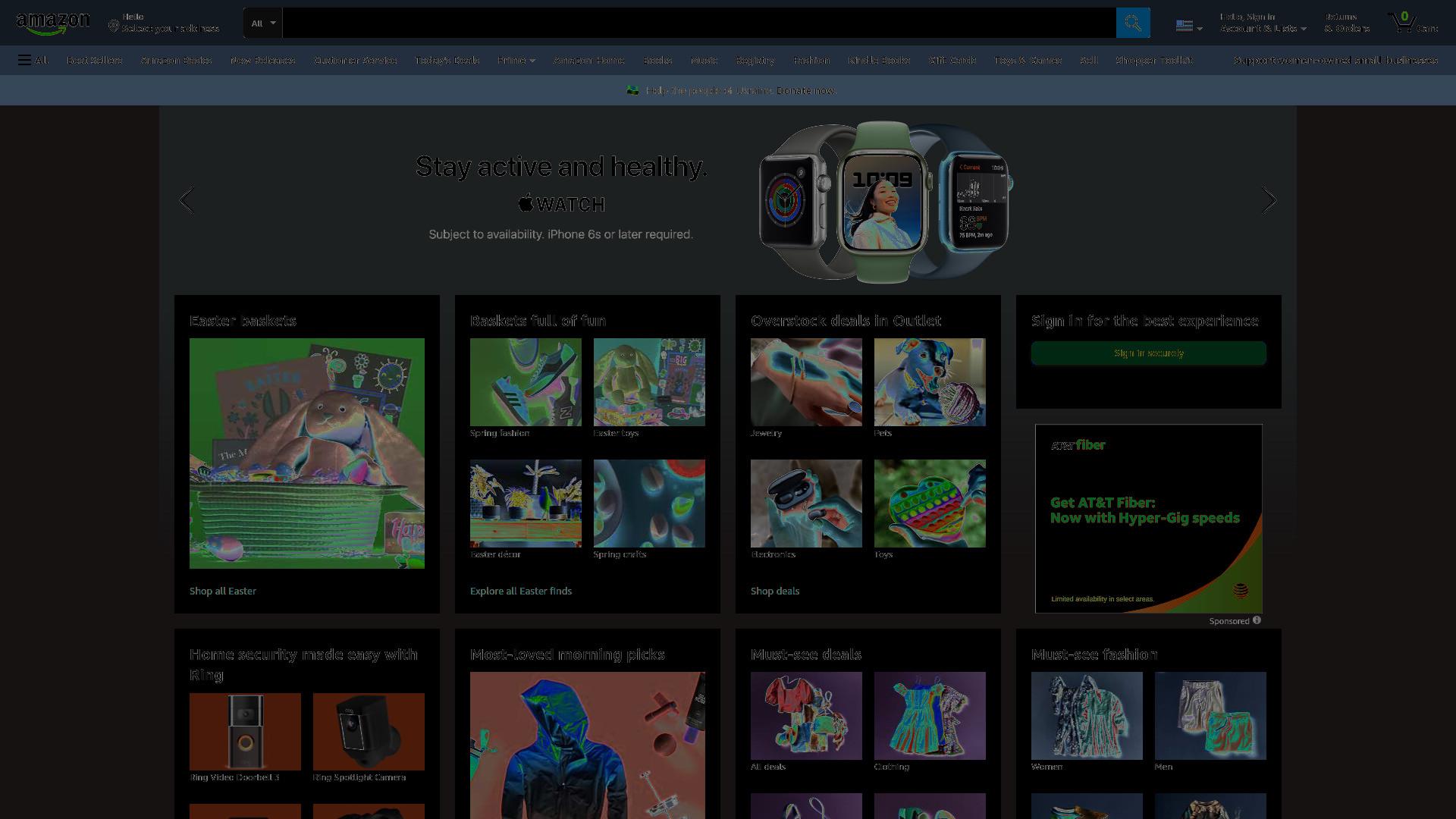The image size is (1456, 819).
Task: Click the search magnifier button
Action: 1133,23
